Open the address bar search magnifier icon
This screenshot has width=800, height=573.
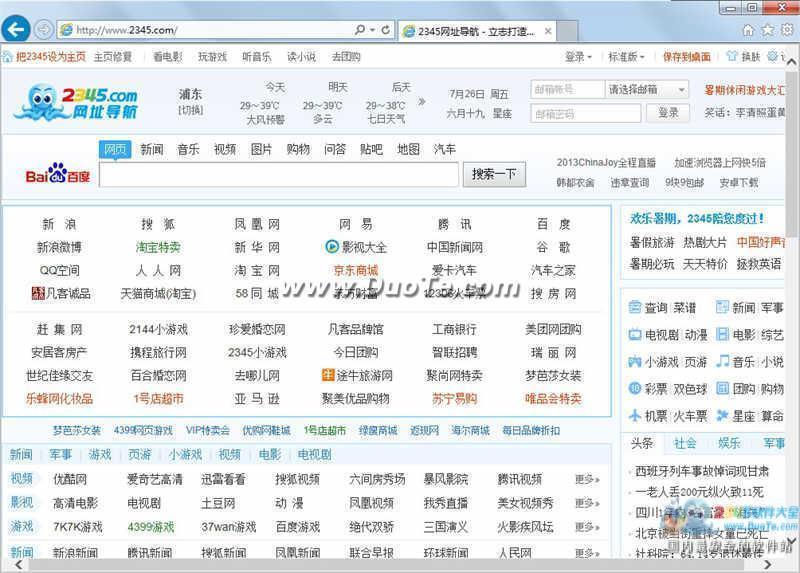360,30
